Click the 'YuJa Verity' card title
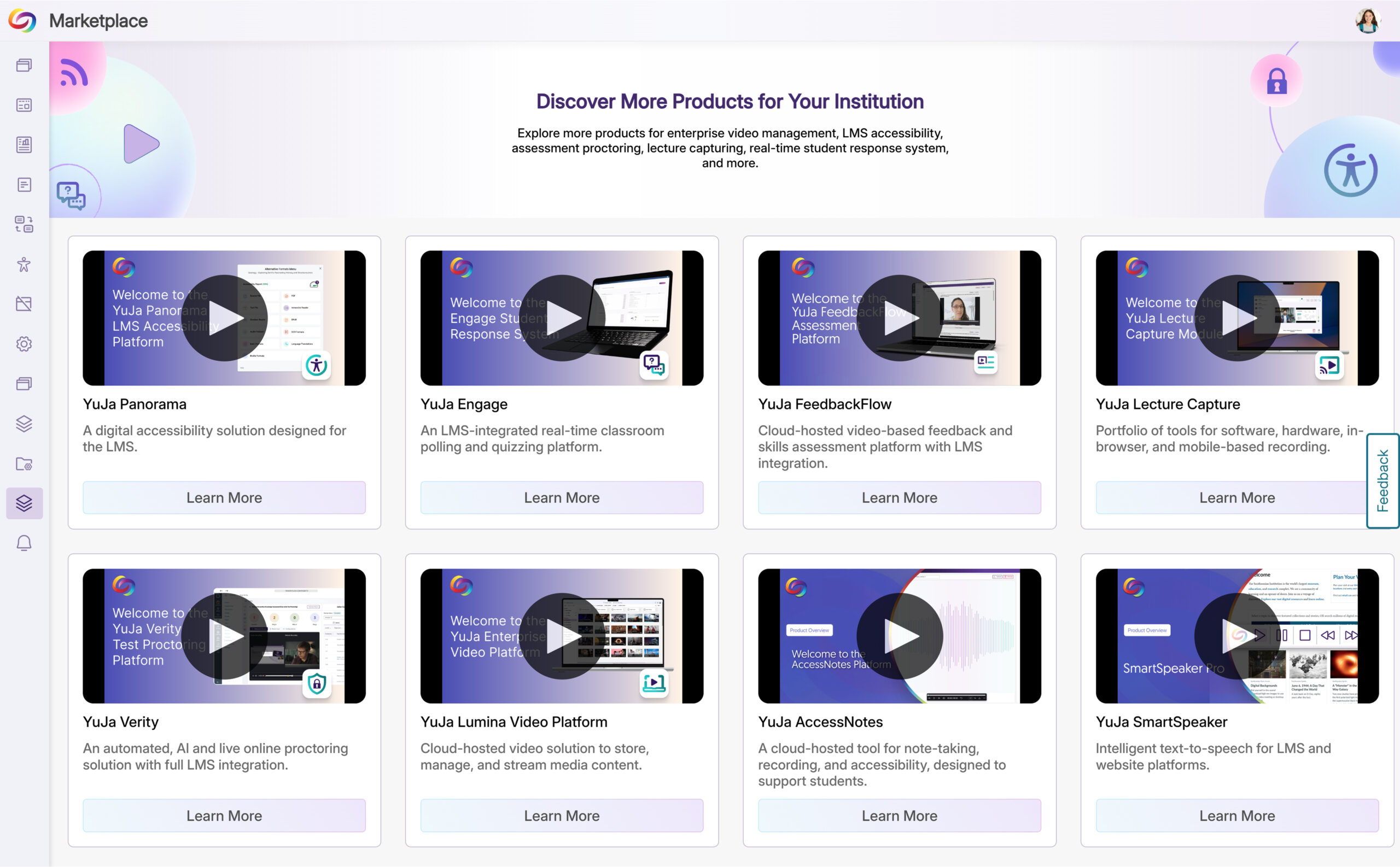The height and width of the screenshot is (867, 1400). click(120, 722)
